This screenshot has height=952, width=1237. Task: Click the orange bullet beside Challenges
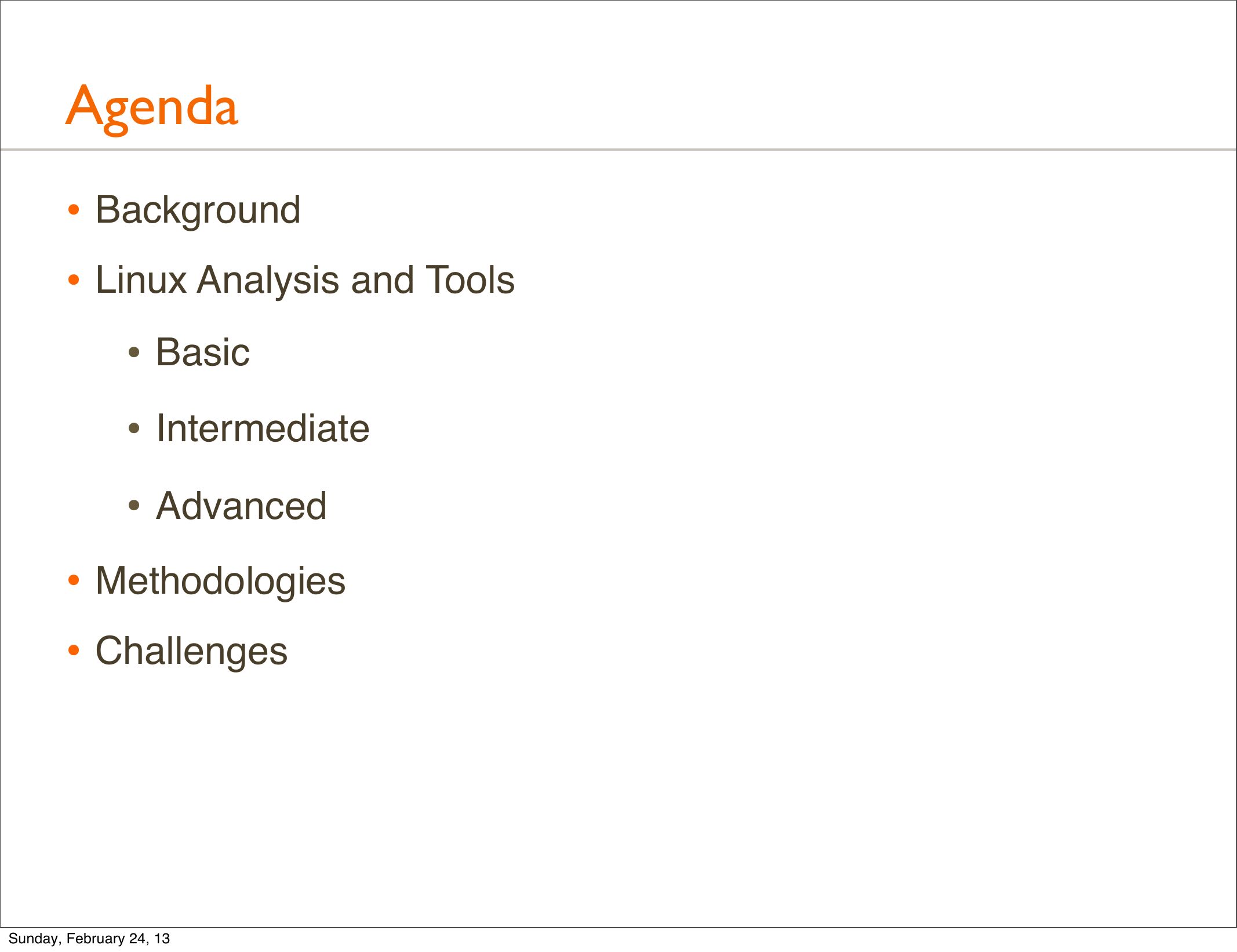73,651
